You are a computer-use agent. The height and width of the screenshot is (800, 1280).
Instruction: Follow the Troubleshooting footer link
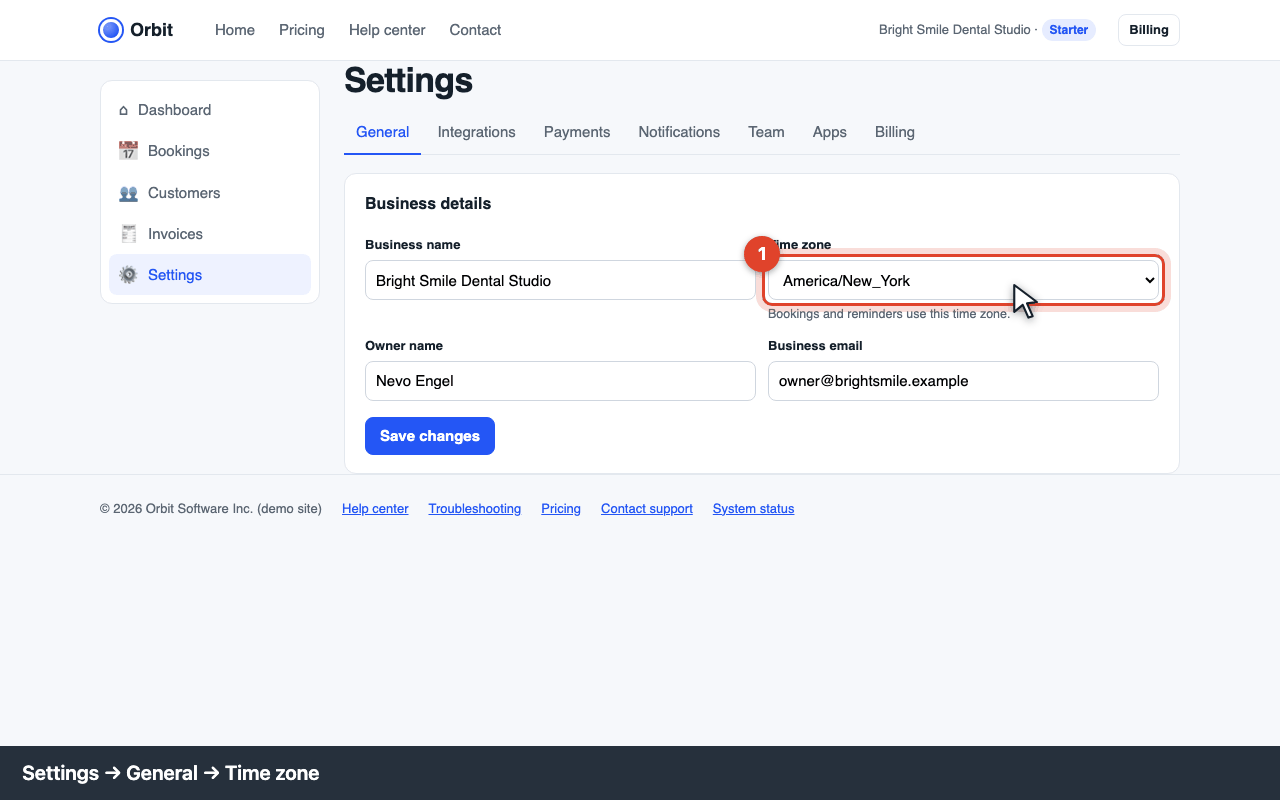(475, 509)
